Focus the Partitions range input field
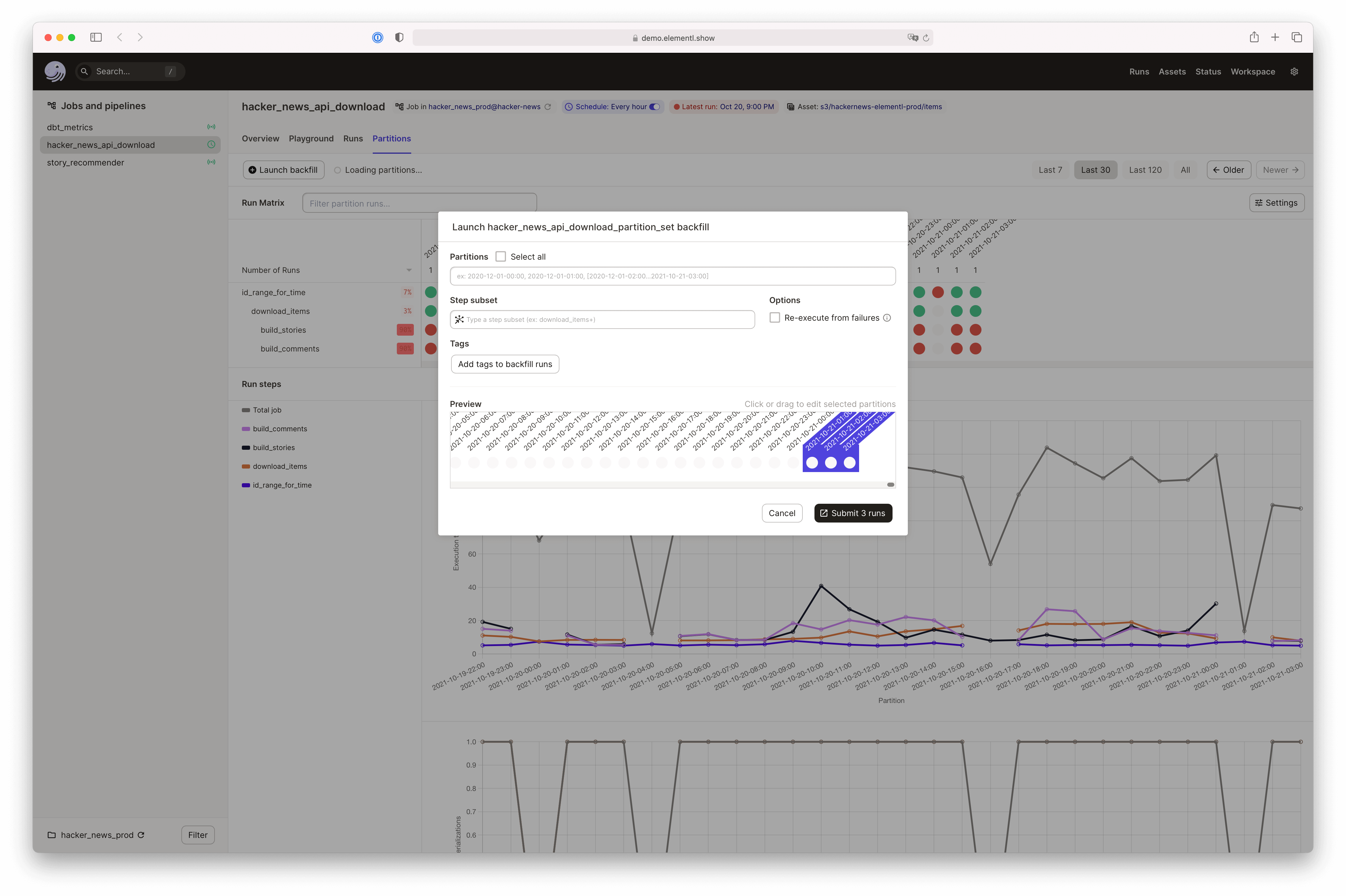Viewport: 1346px width, 896px height. pos(672,276)
